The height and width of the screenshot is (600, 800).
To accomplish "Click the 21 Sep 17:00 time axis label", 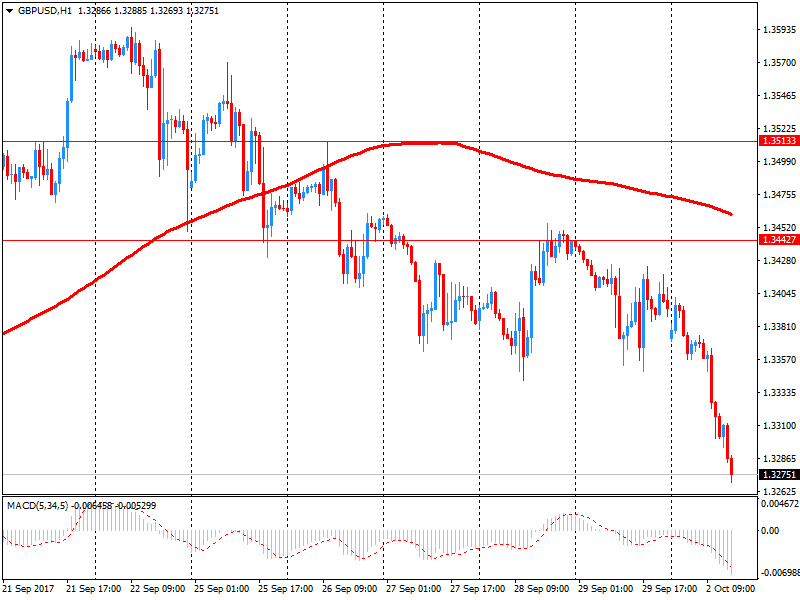I will point(93,589).
